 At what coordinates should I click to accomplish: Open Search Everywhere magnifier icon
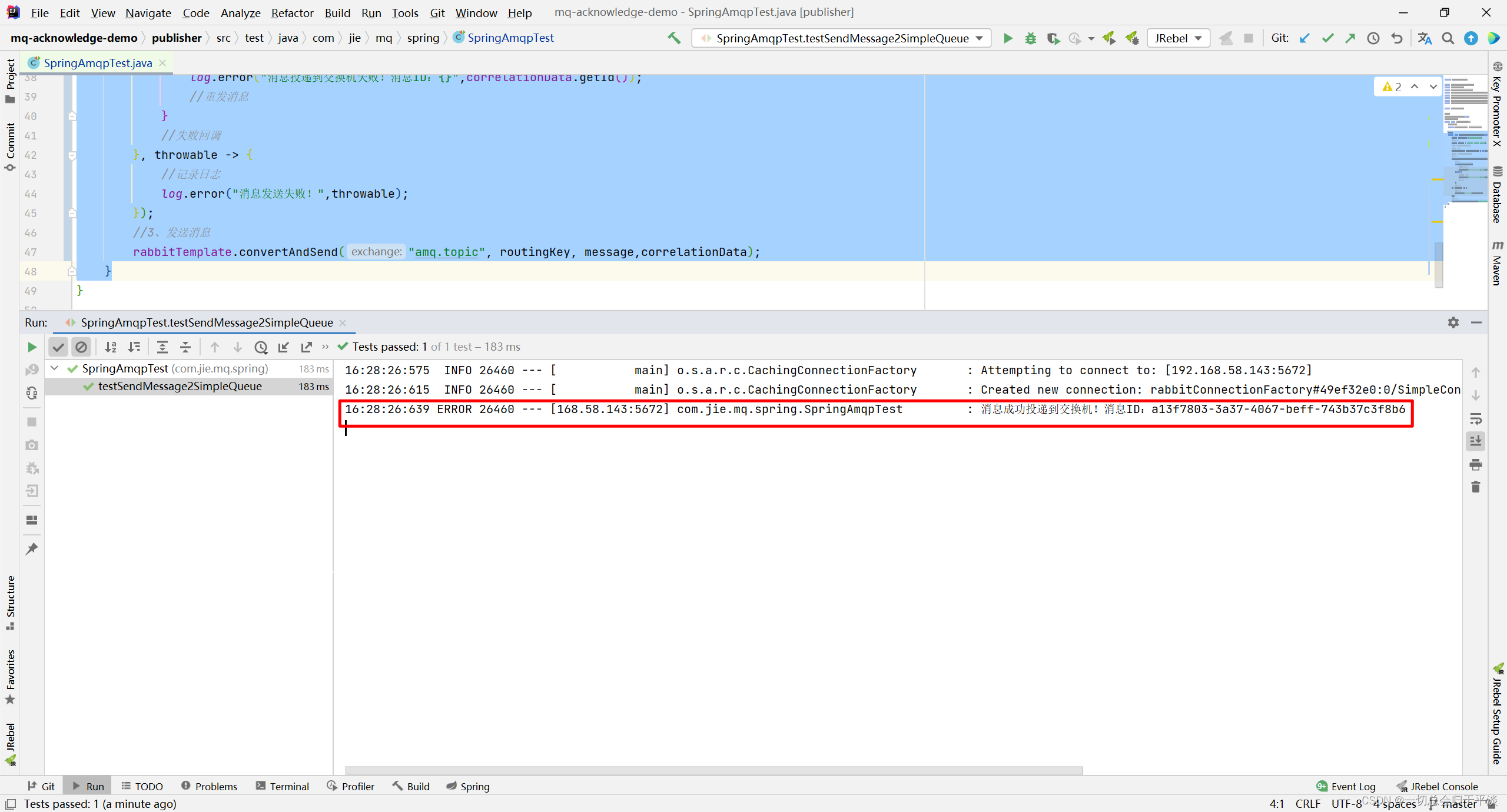pyautogui.click(x=1448, y=38)
